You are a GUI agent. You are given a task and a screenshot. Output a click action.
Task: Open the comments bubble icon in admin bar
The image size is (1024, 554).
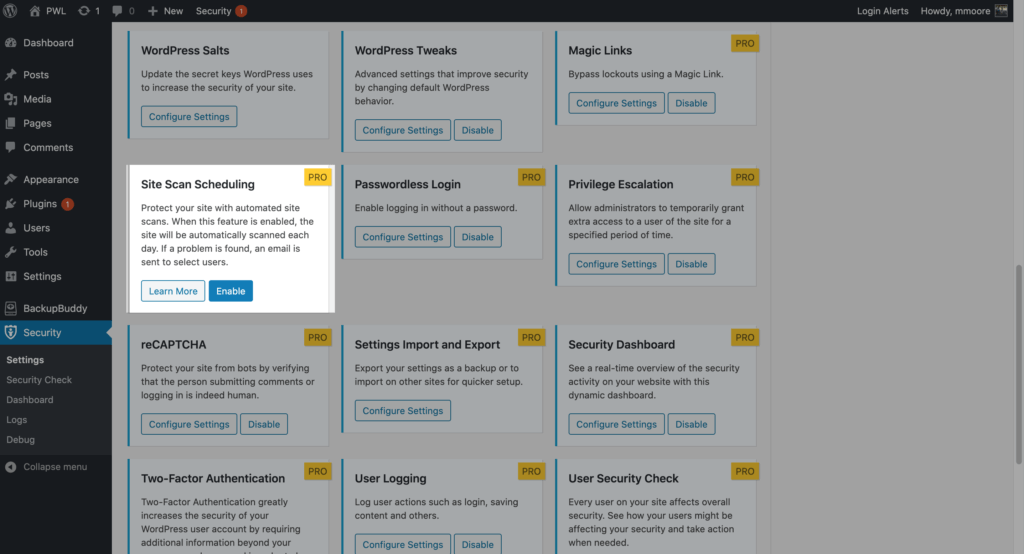coord(117,11)
